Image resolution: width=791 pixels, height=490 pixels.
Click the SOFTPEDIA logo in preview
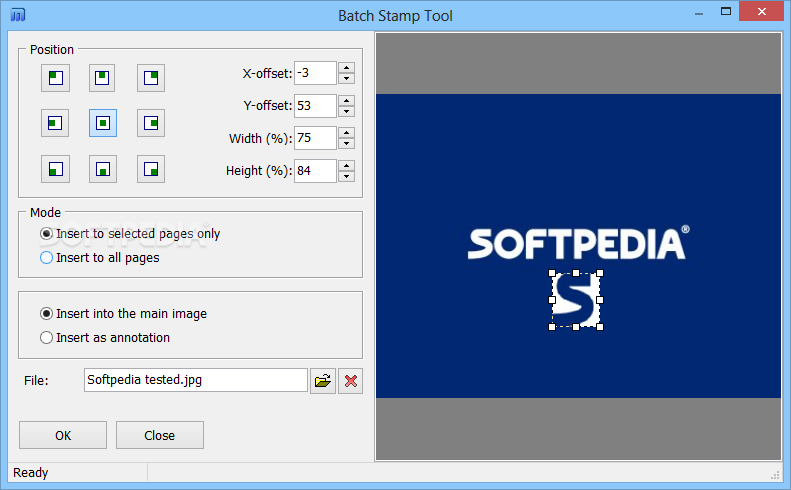click(579, 243)
